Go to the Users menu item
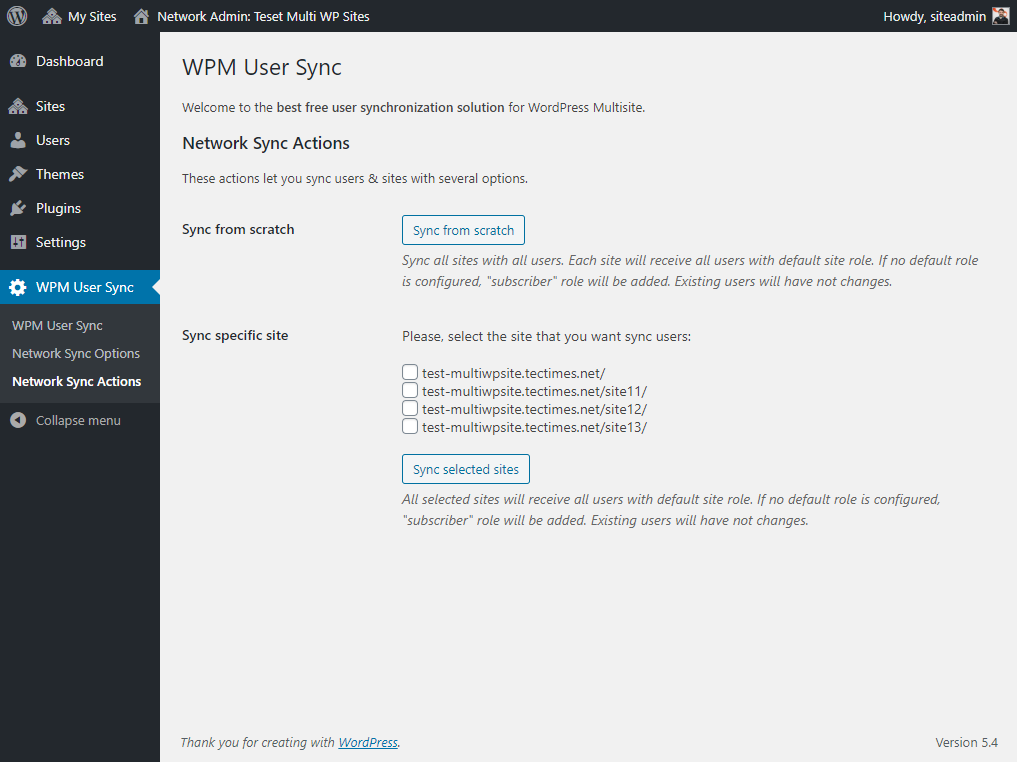This screenshot has width=1017, height=762. tap(53, 140)
